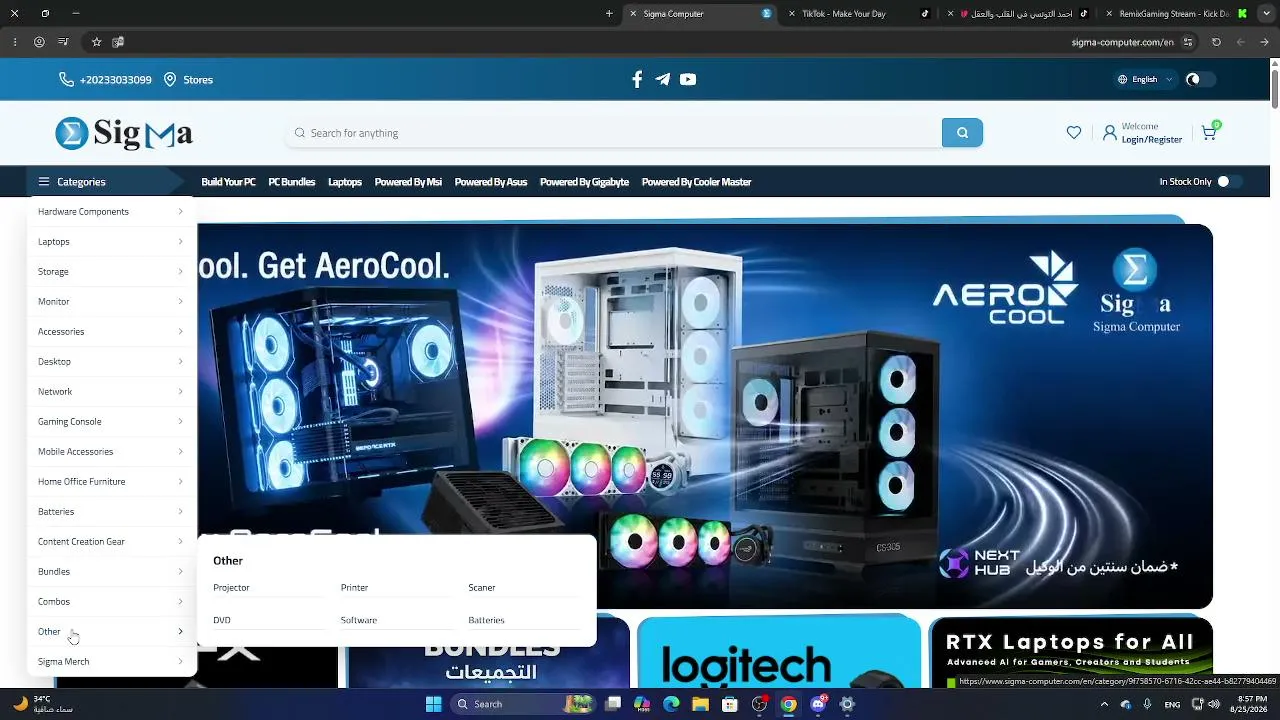
Task: Open Software under Other
Action: point(359,620)
